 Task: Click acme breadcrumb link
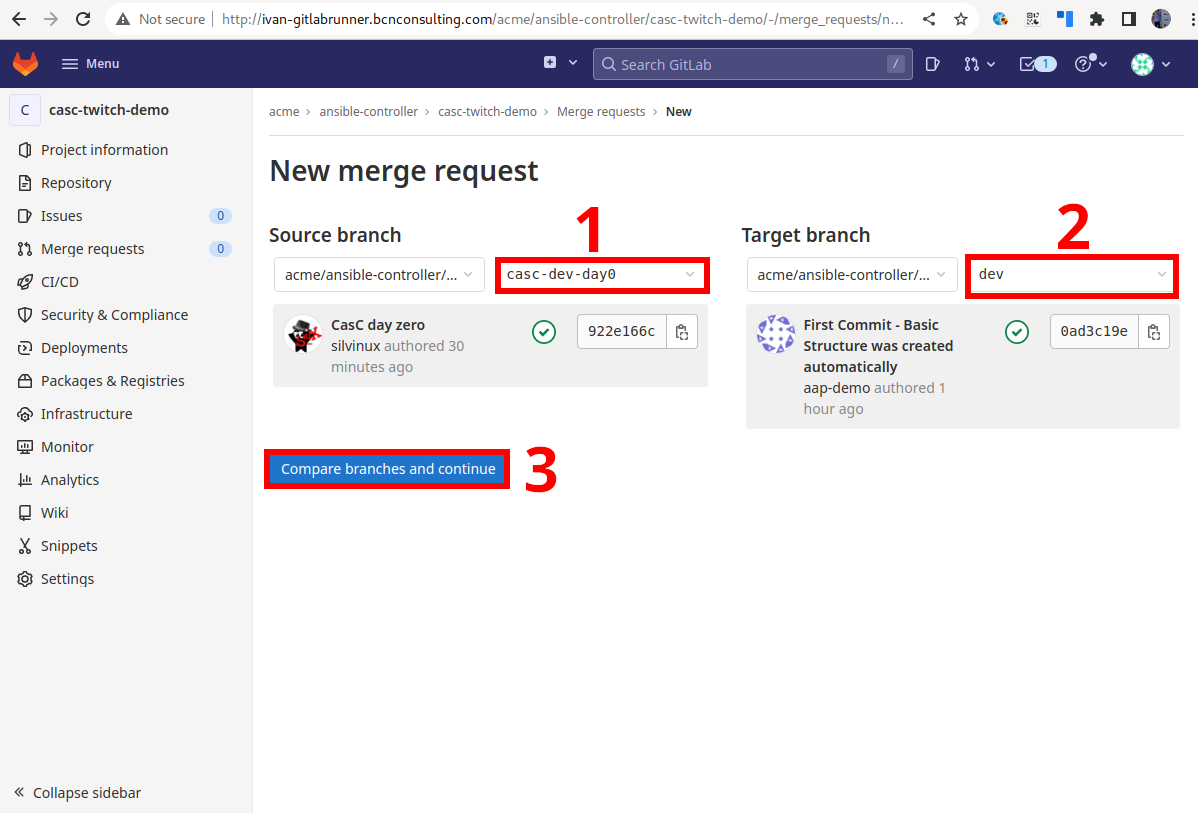284,112
